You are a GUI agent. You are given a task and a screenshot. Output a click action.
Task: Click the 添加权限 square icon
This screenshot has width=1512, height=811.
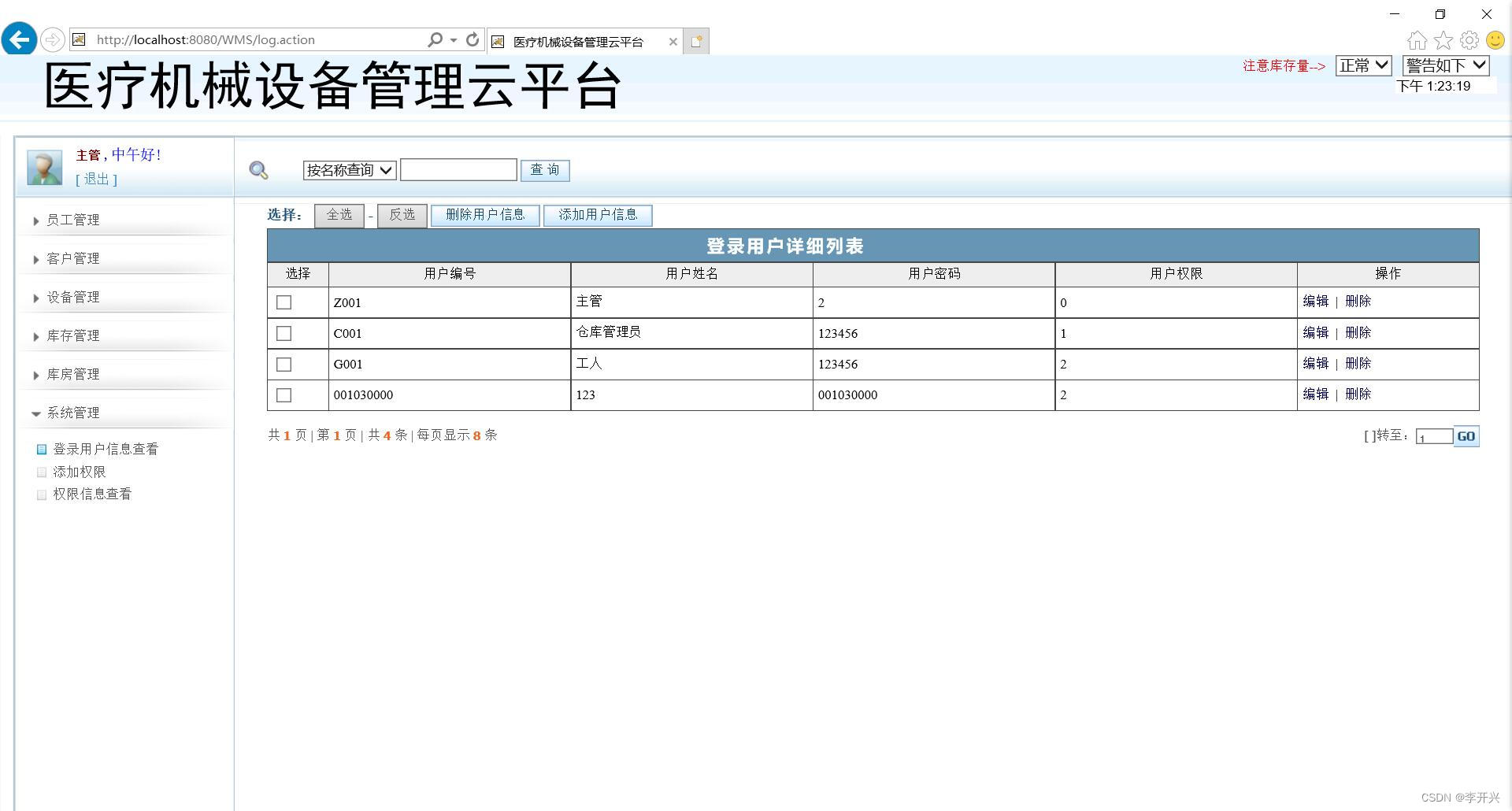click(42, 472)
